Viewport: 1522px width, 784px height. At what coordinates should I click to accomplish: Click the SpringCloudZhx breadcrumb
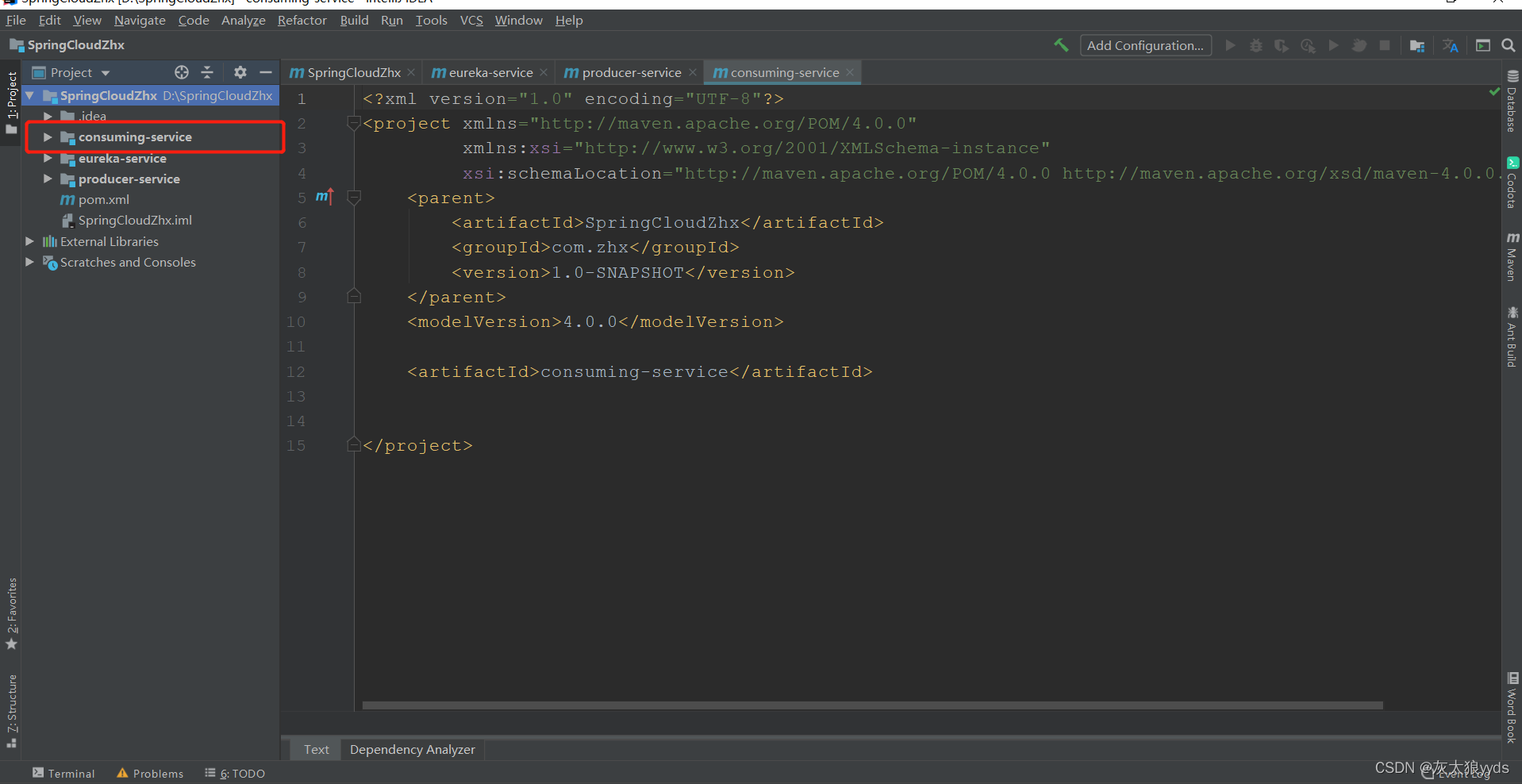pos(67,44)
